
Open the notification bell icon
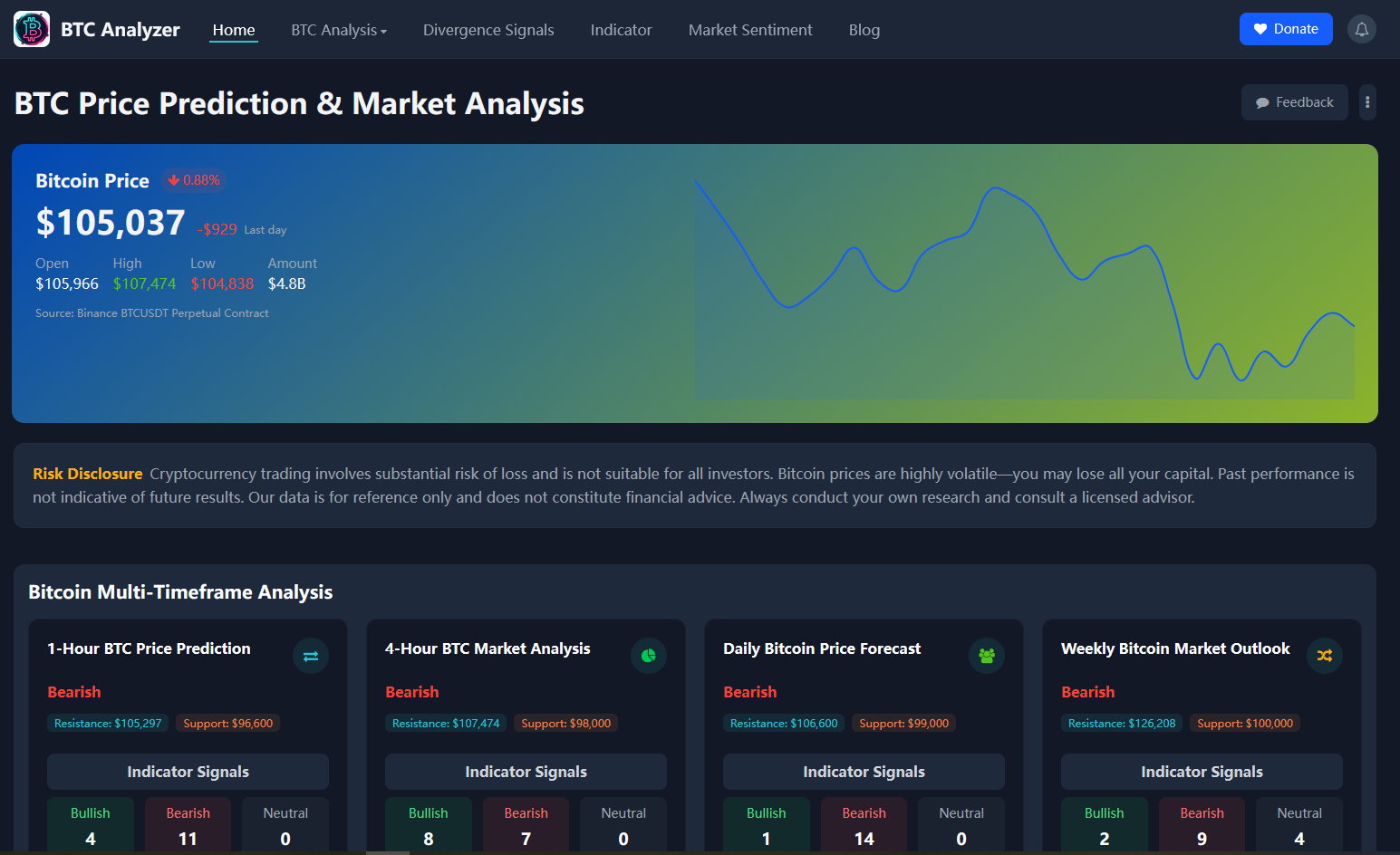[x=1362, y=28]
